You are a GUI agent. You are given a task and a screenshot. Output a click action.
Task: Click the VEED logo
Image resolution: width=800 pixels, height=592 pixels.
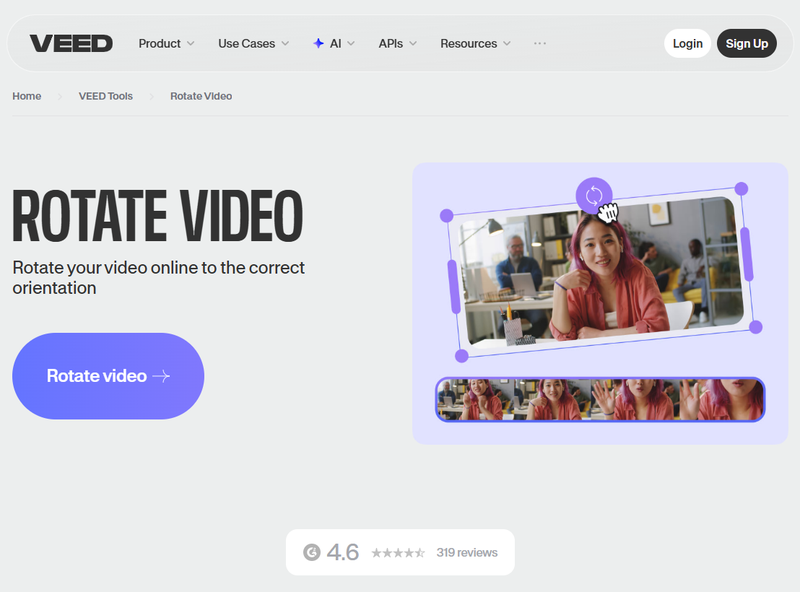pos(71,43)
